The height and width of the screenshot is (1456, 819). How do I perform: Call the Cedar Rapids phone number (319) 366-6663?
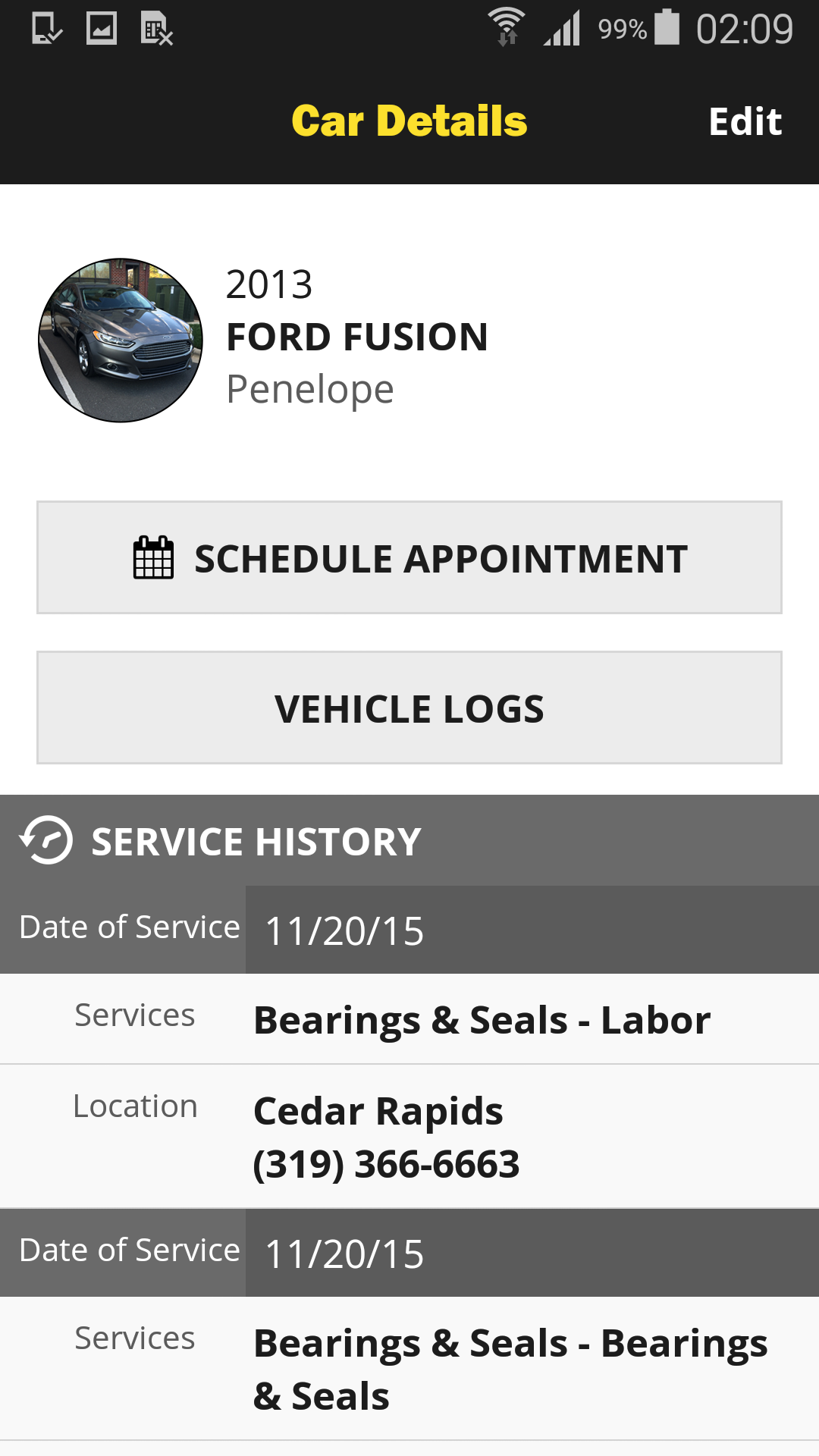[386, 1164]
